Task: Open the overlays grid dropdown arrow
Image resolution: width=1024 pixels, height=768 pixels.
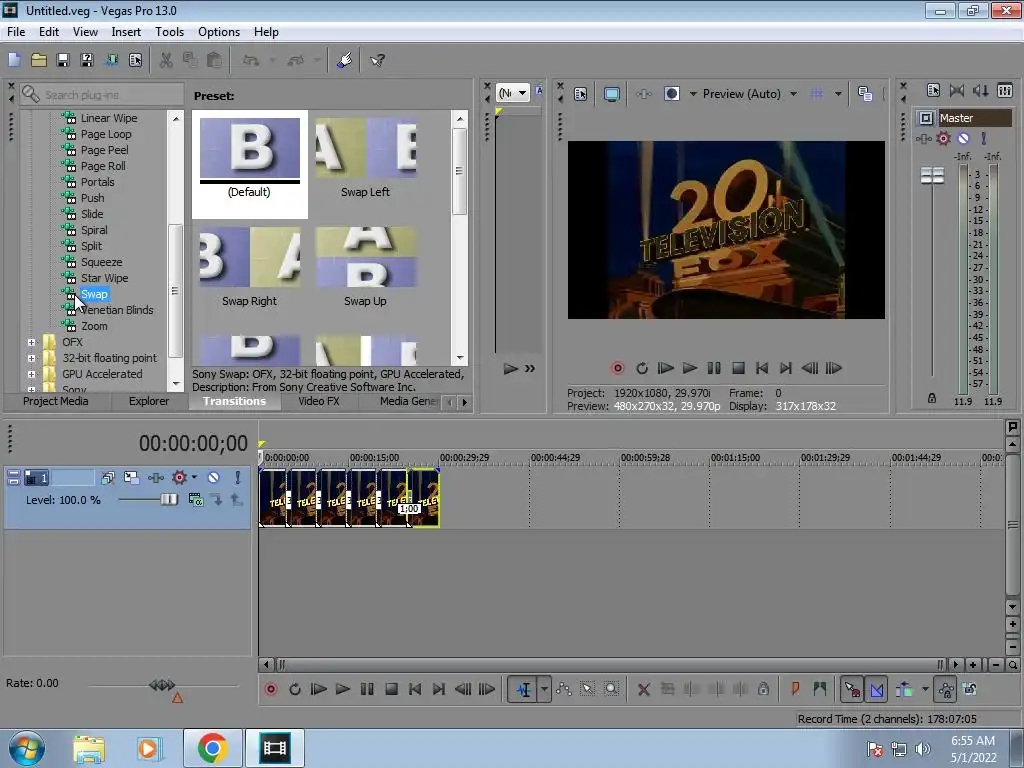Action: click(838, 94)
